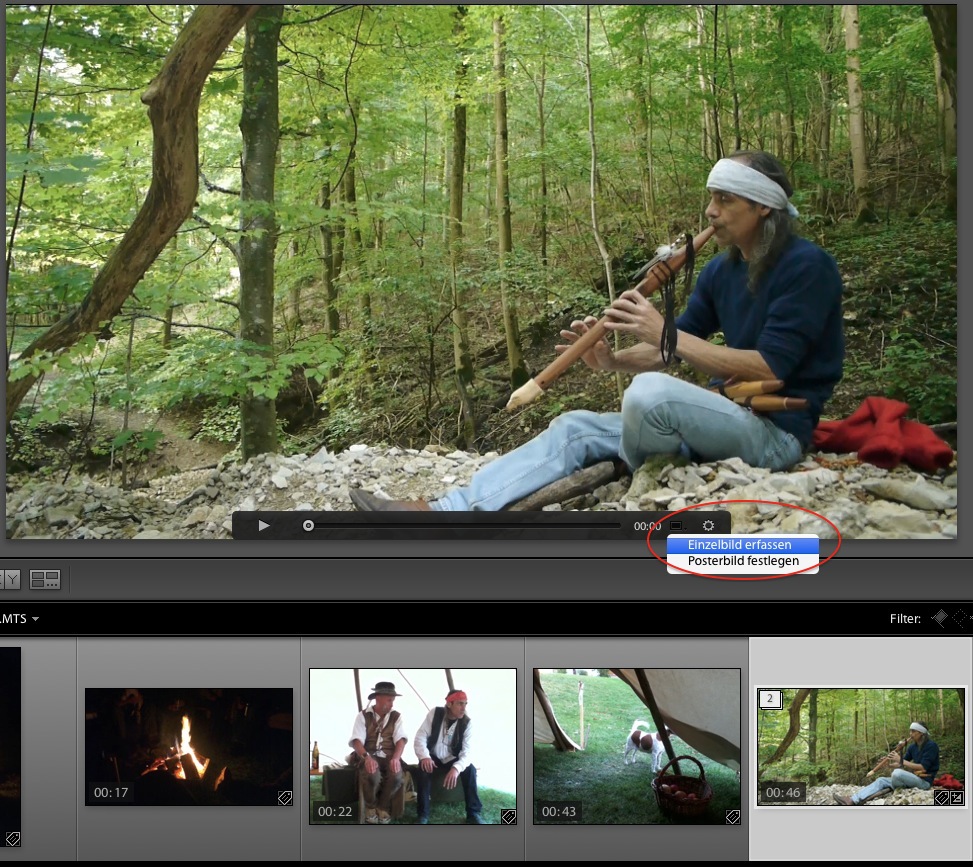The height and width of the screenshot is (867, 973).
Task: Click keyword badge on two seated men thumbnail
Action: click(508, 816)
